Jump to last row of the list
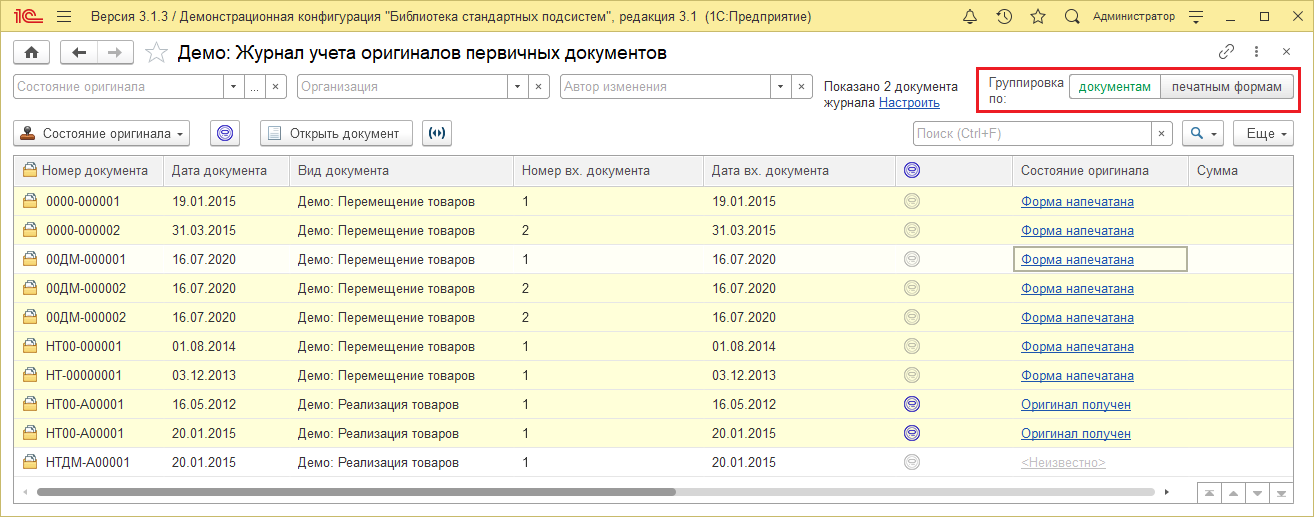 pos(1281,493)
